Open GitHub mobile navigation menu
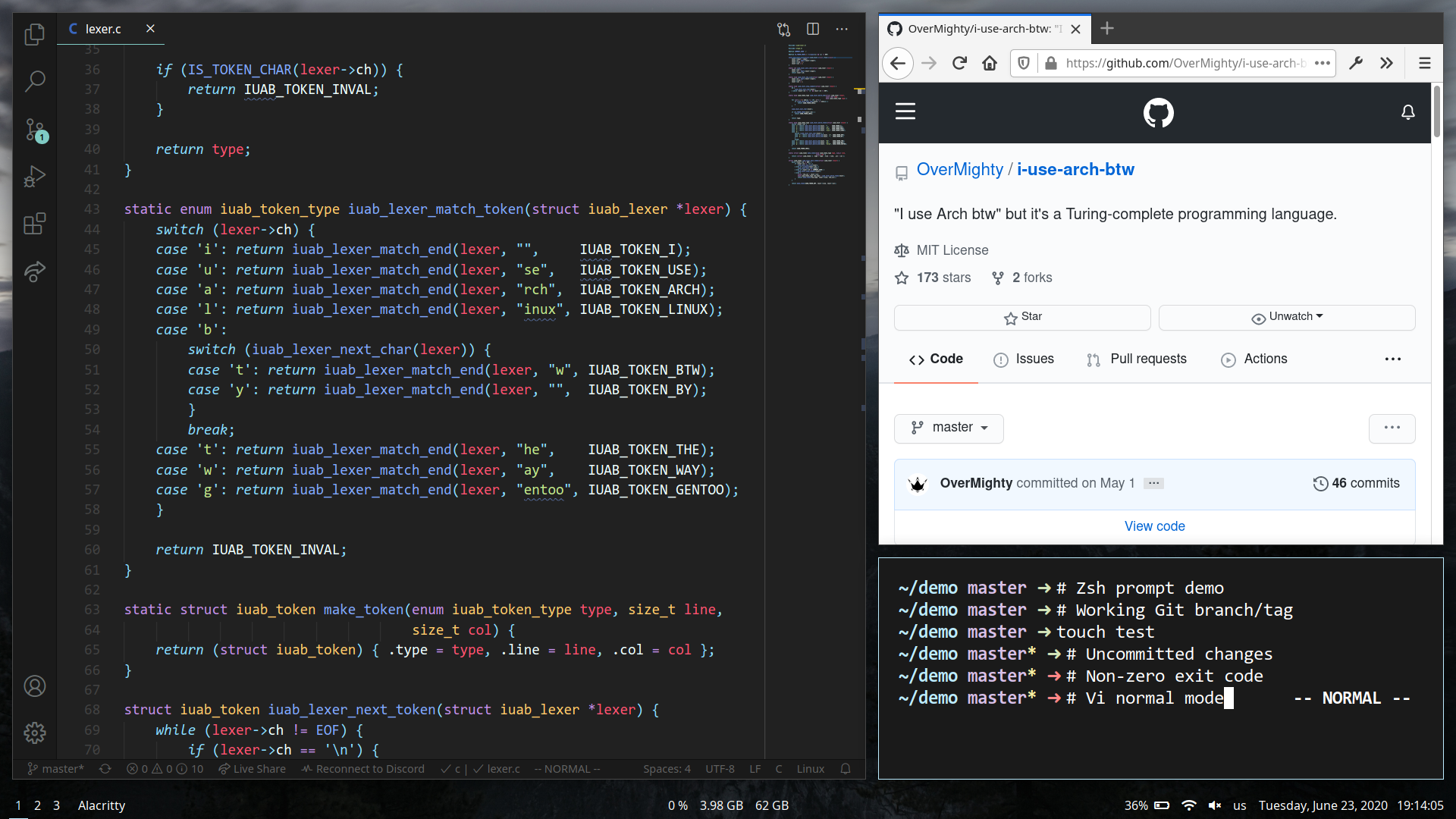The height and width of the screenshot is (819, 1456). tap(905, 111)
